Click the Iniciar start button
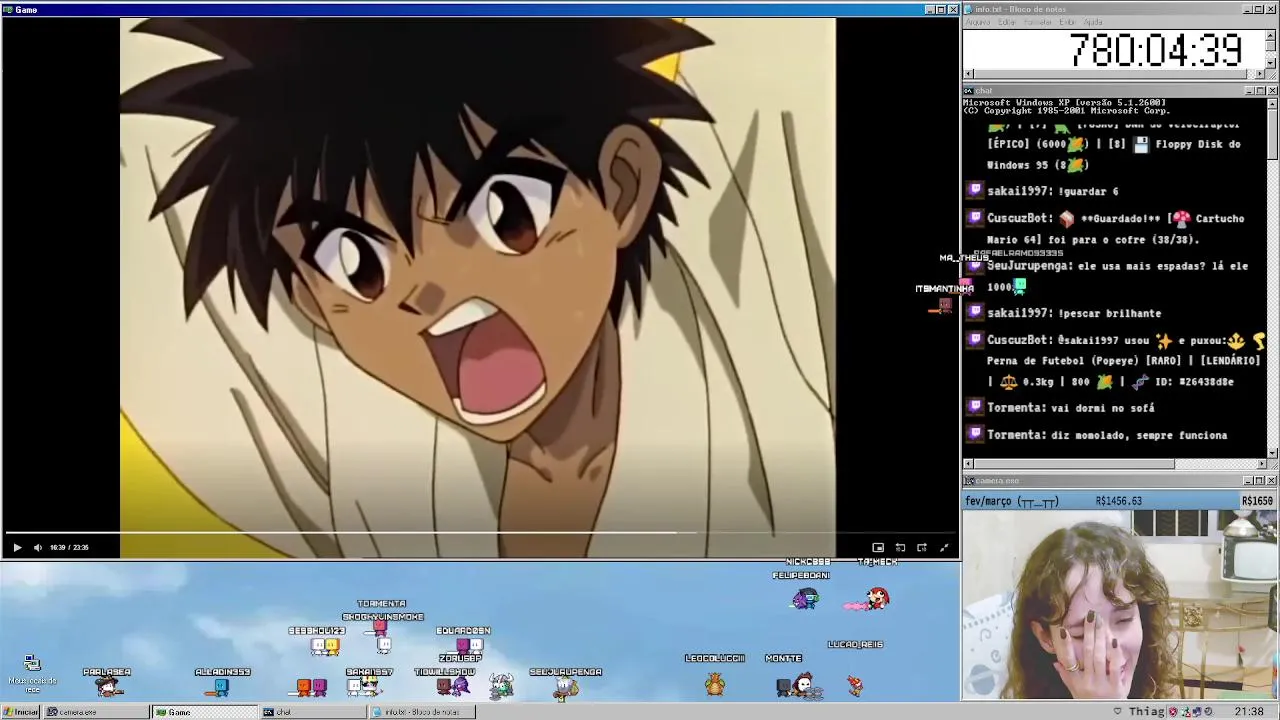 pos(20,712)
